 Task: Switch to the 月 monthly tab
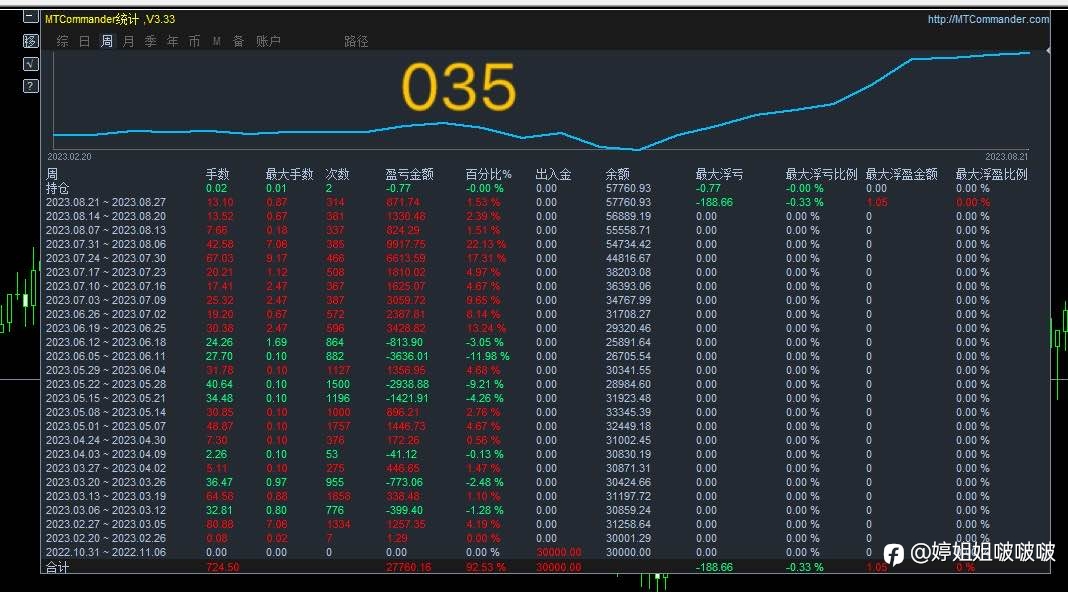click(x=129, y=42)
